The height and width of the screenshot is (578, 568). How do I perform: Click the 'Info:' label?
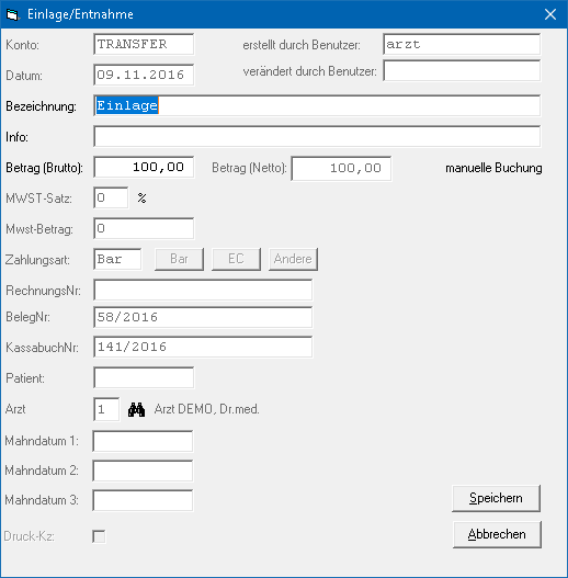17,137
